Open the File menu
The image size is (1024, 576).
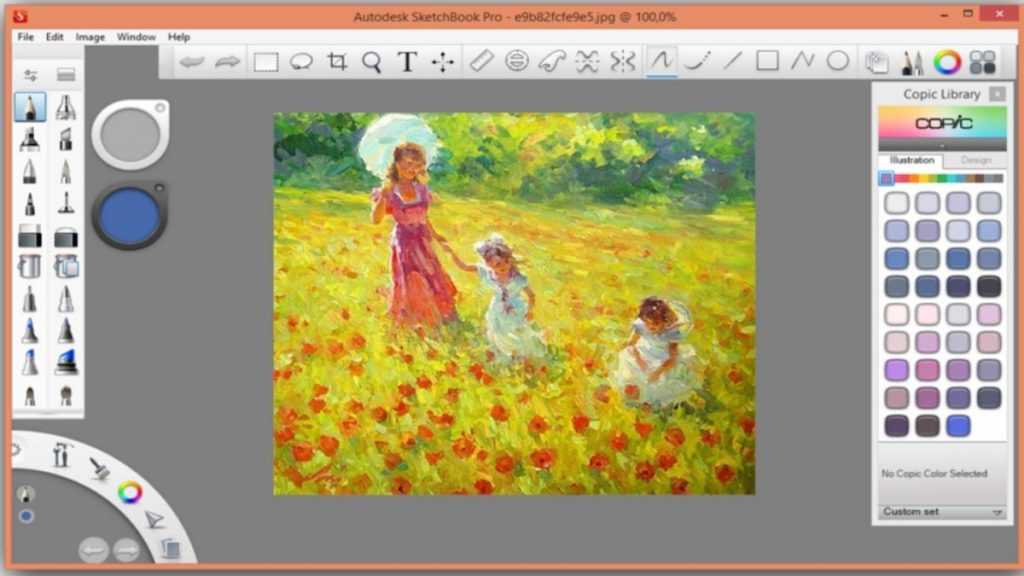coord(25,37)
